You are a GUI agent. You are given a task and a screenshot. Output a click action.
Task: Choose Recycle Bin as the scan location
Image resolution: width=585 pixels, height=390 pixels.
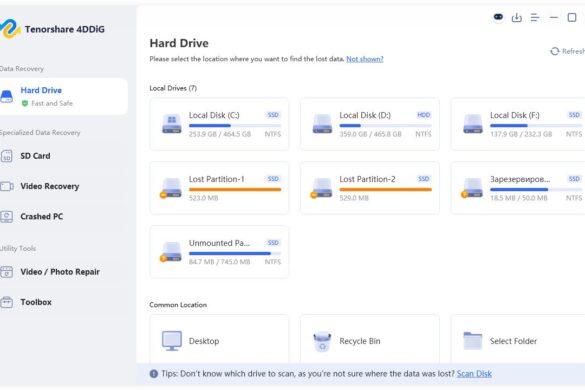coord(370,339)
